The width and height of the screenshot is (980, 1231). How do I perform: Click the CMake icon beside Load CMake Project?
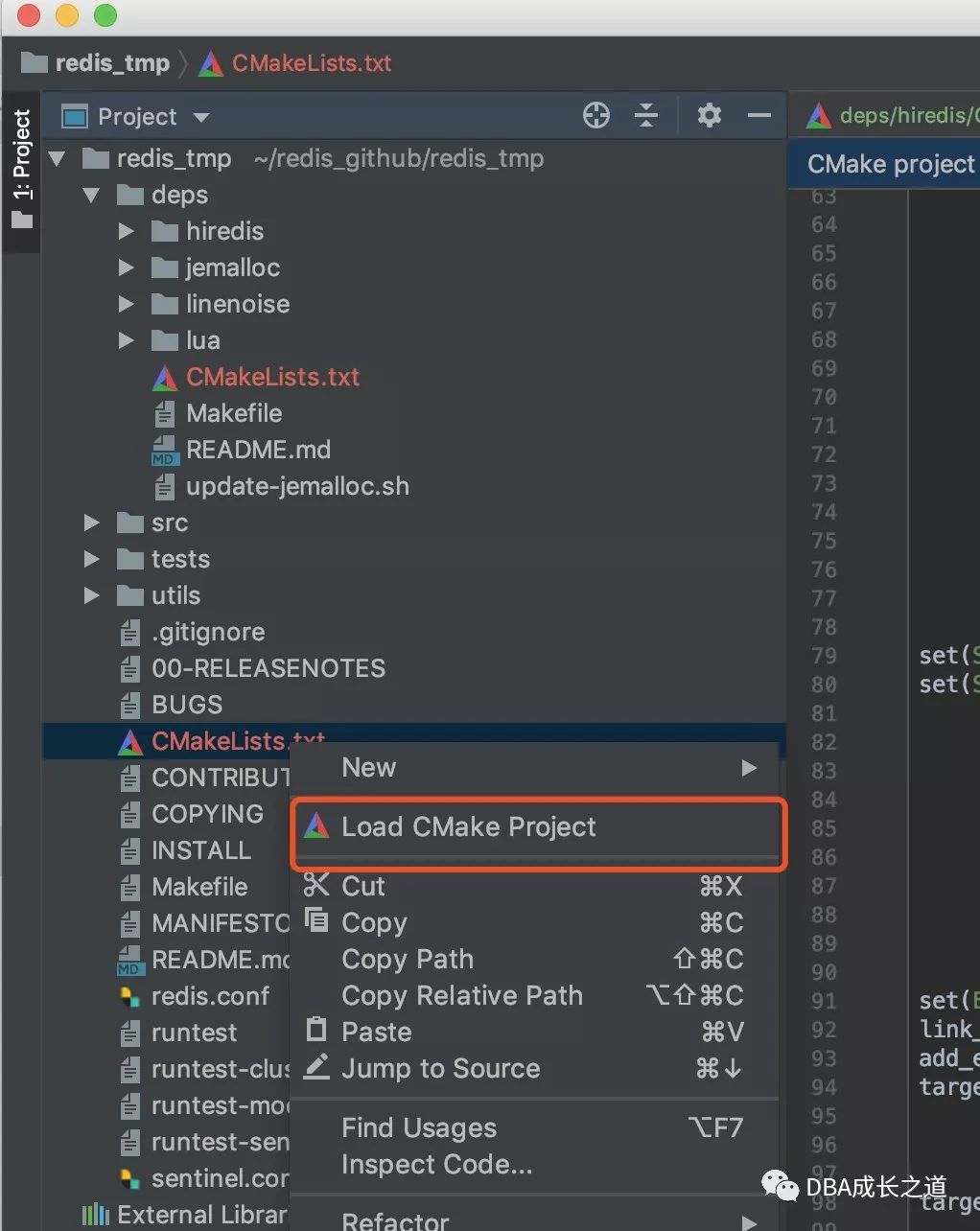coord(316,826)
